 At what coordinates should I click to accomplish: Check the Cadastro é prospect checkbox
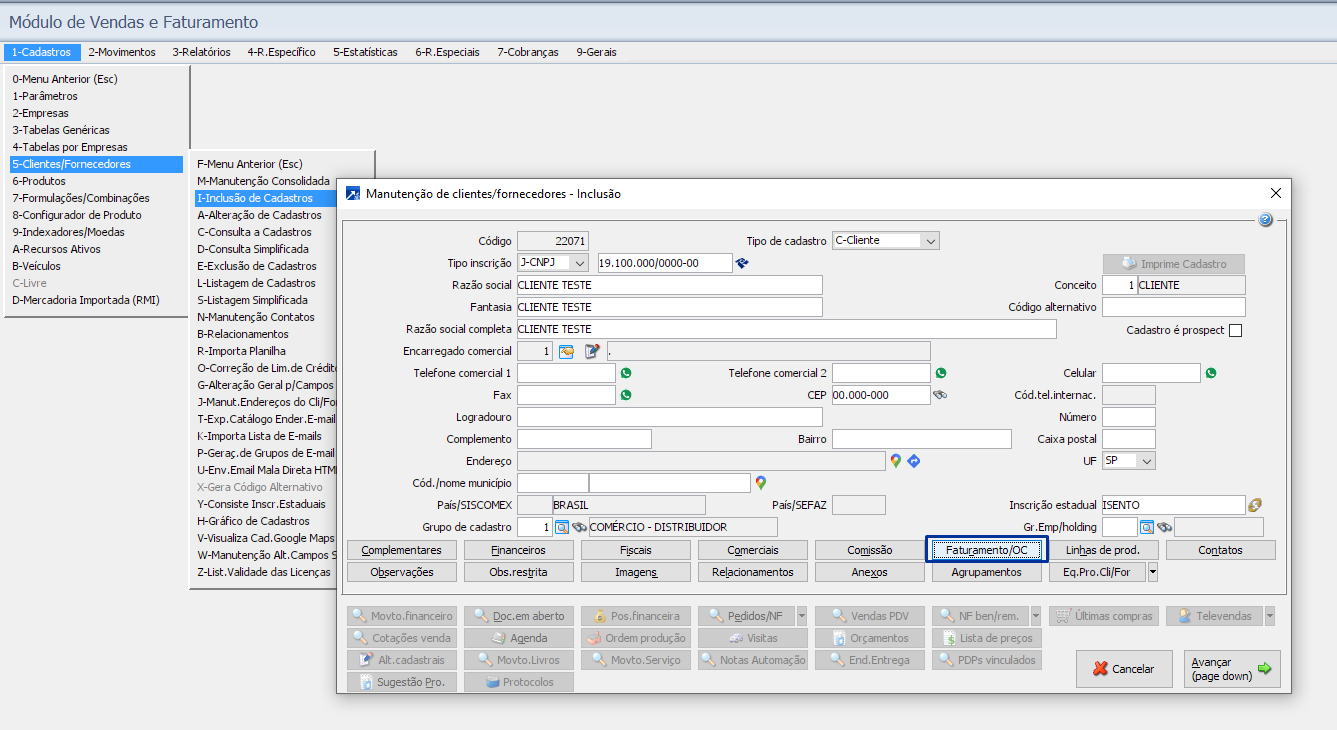coord(1235,331)
